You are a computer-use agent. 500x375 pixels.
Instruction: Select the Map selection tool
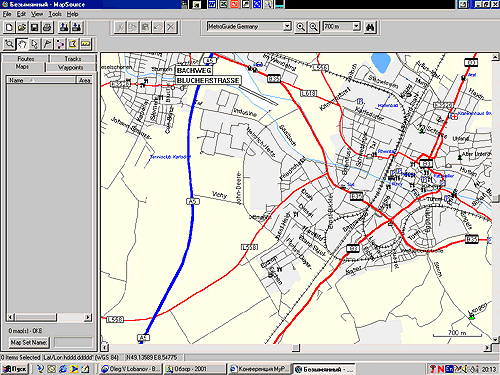click(73, 44)
